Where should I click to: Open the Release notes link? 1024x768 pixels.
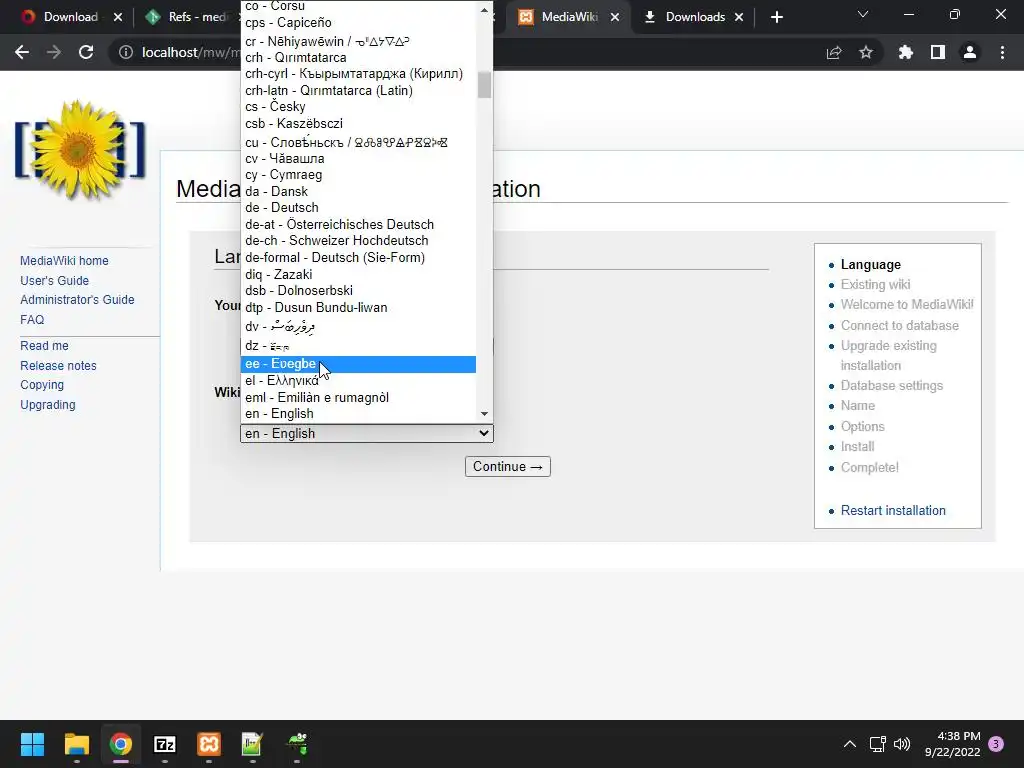pos(58,366)
